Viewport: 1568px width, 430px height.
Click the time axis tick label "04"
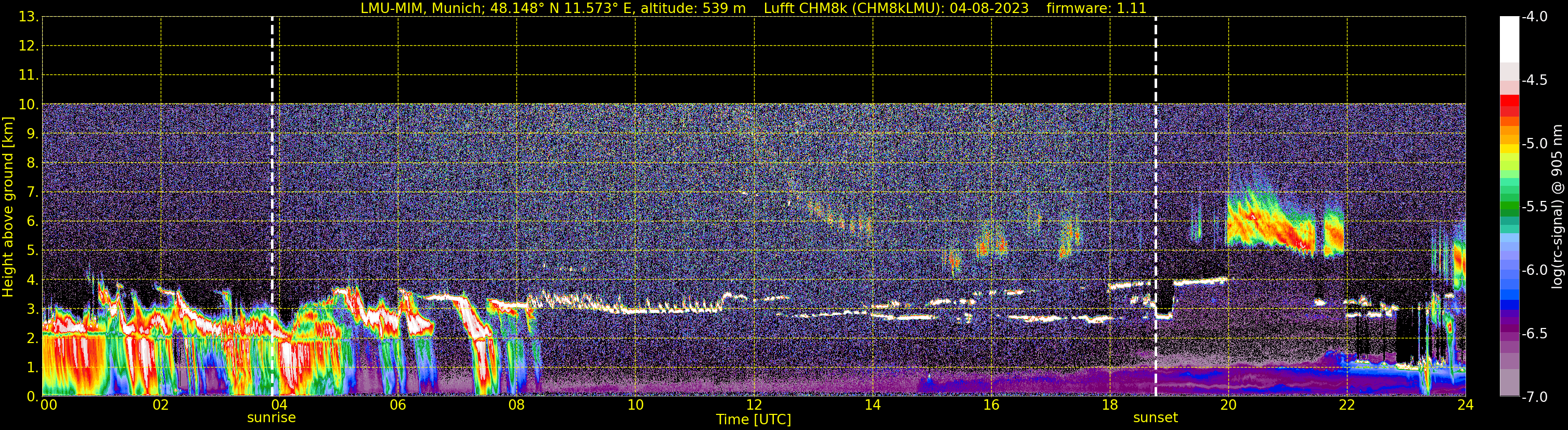[x=279, y=405]
